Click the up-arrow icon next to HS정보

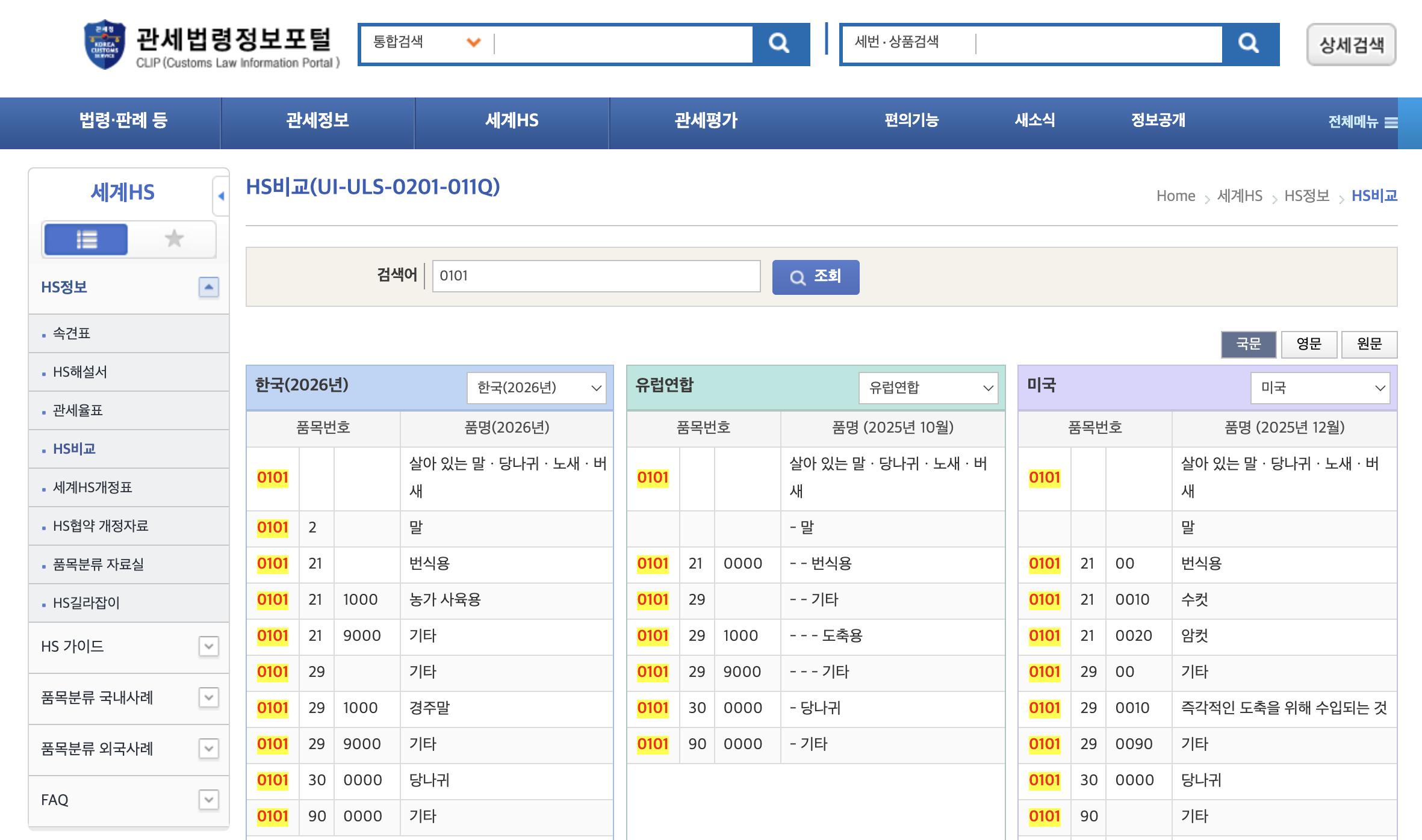[x=209, y=286]
